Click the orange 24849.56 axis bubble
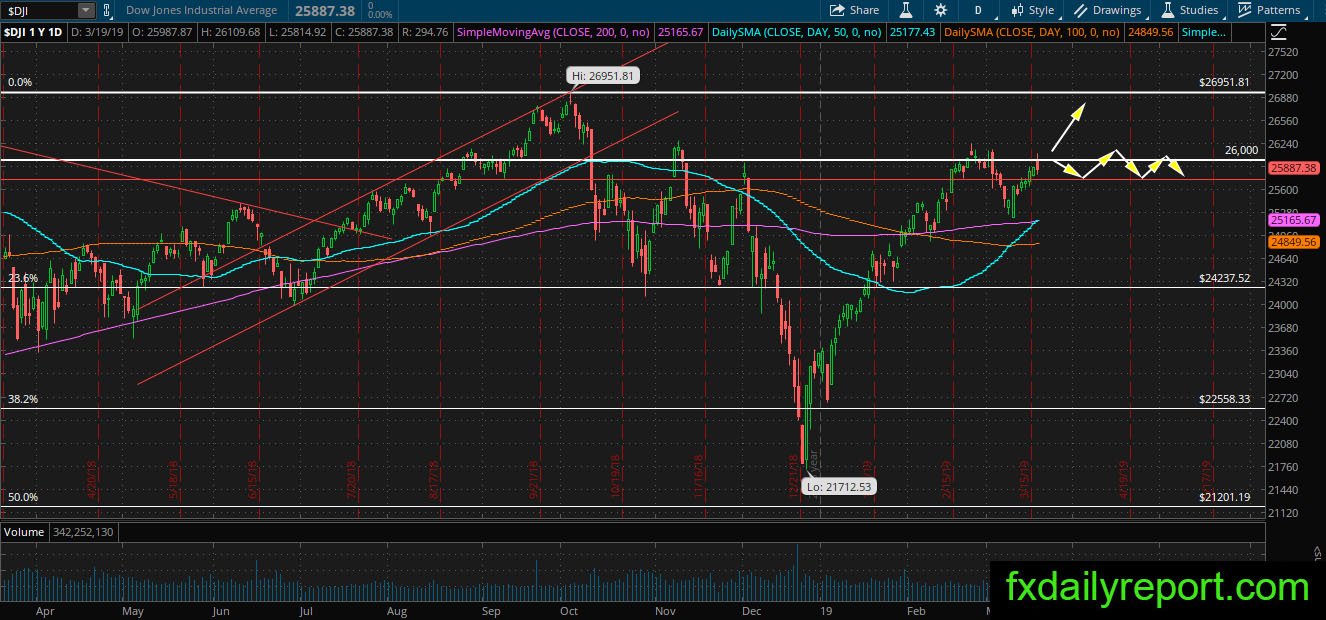Viewport: 1326px width, 620px height. click(1294, 242)
